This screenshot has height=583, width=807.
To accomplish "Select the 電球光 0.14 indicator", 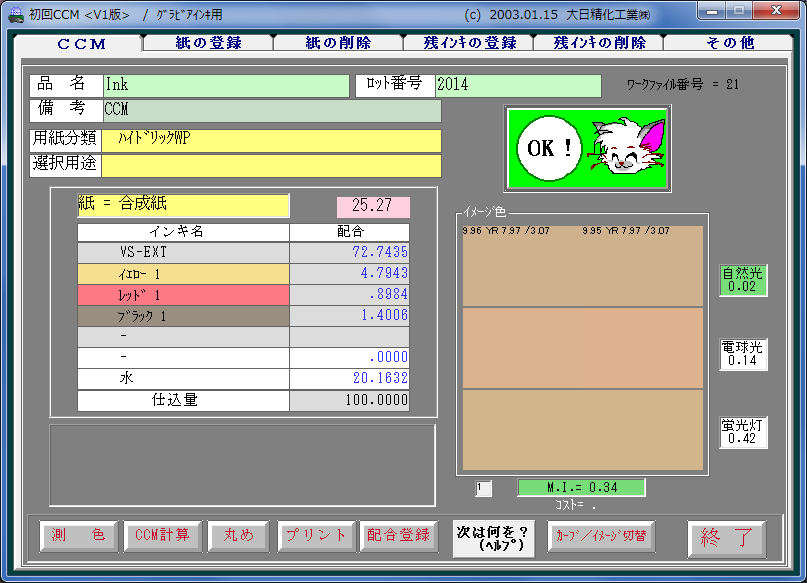I will [x=743, y=355].
